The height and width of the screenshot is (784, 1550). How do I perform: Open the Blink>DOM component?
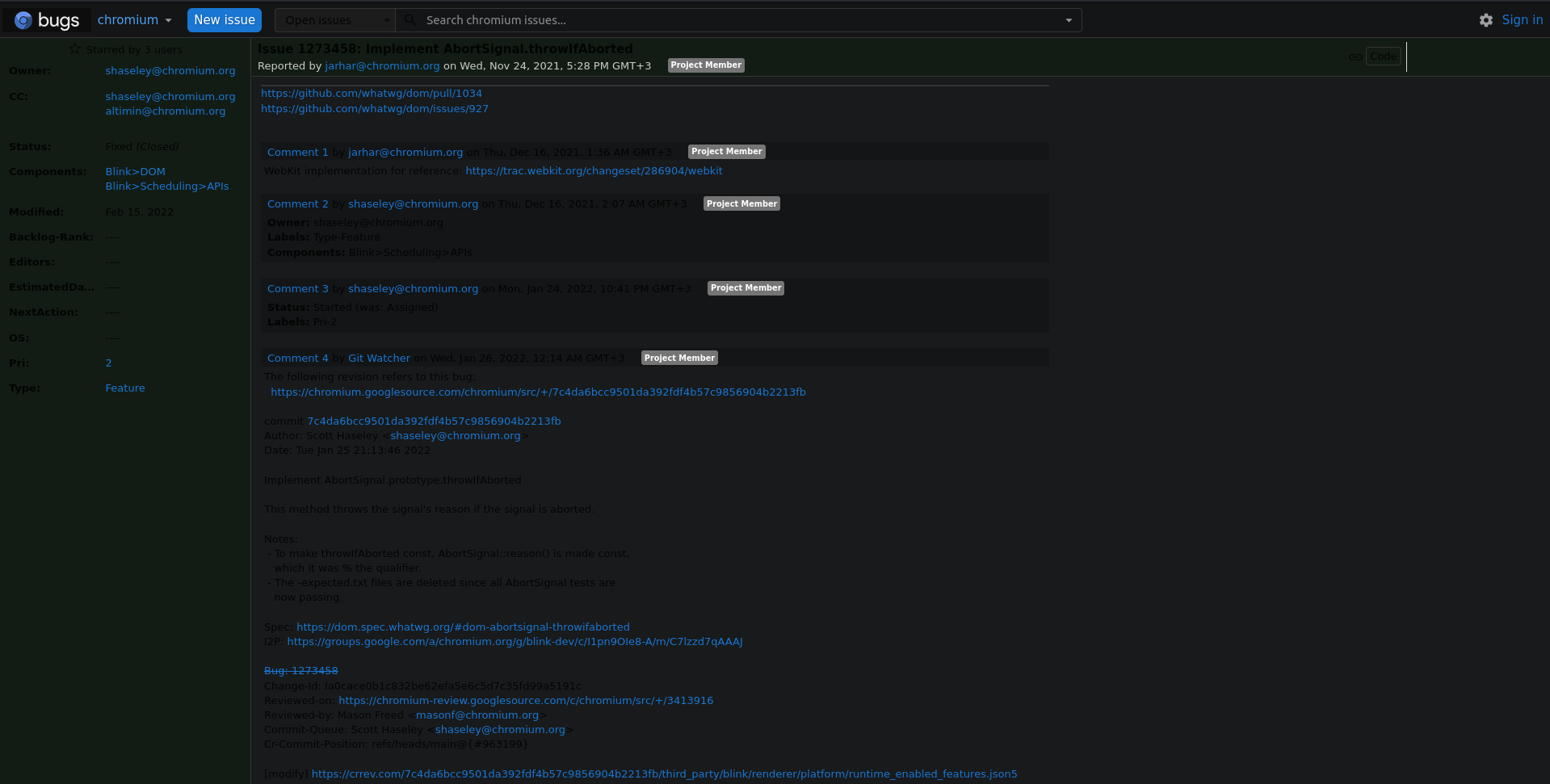coord(134,171)
